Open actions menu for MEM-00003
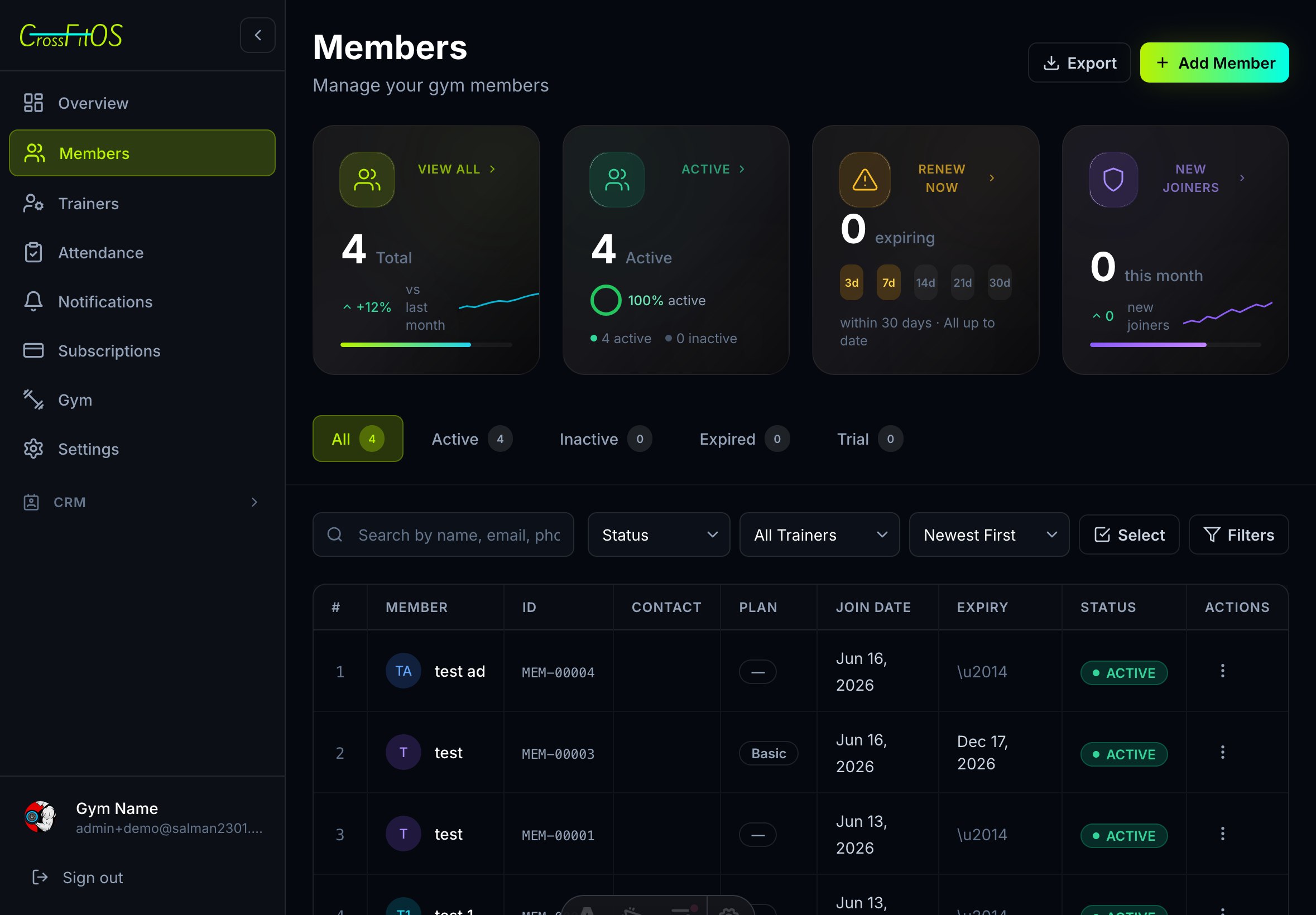 point(1222,752)
